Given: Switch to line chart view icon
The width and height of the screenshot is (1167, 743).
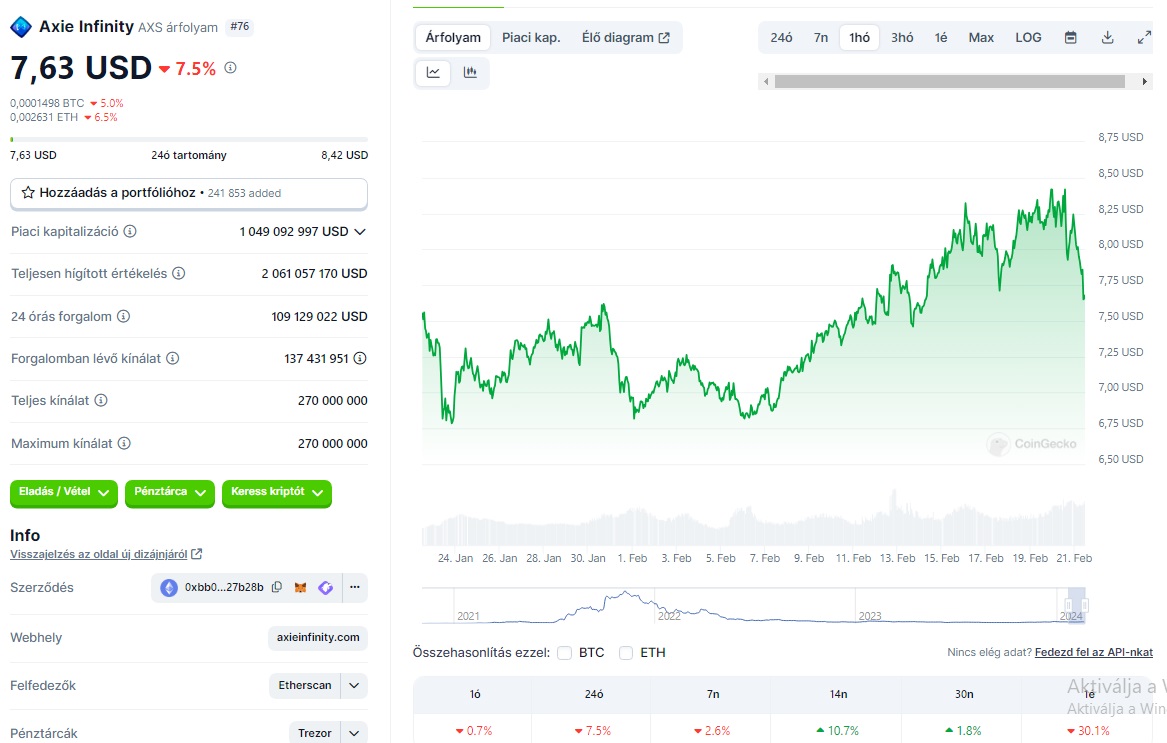Looking at the screenshot, I should [433, 72].
